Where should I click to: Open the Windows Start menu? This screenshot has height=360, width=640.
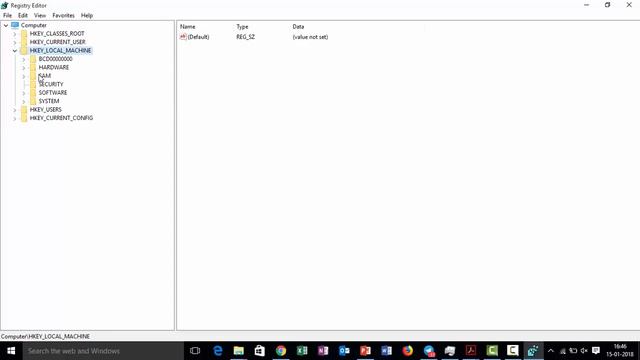coord(11,351)
